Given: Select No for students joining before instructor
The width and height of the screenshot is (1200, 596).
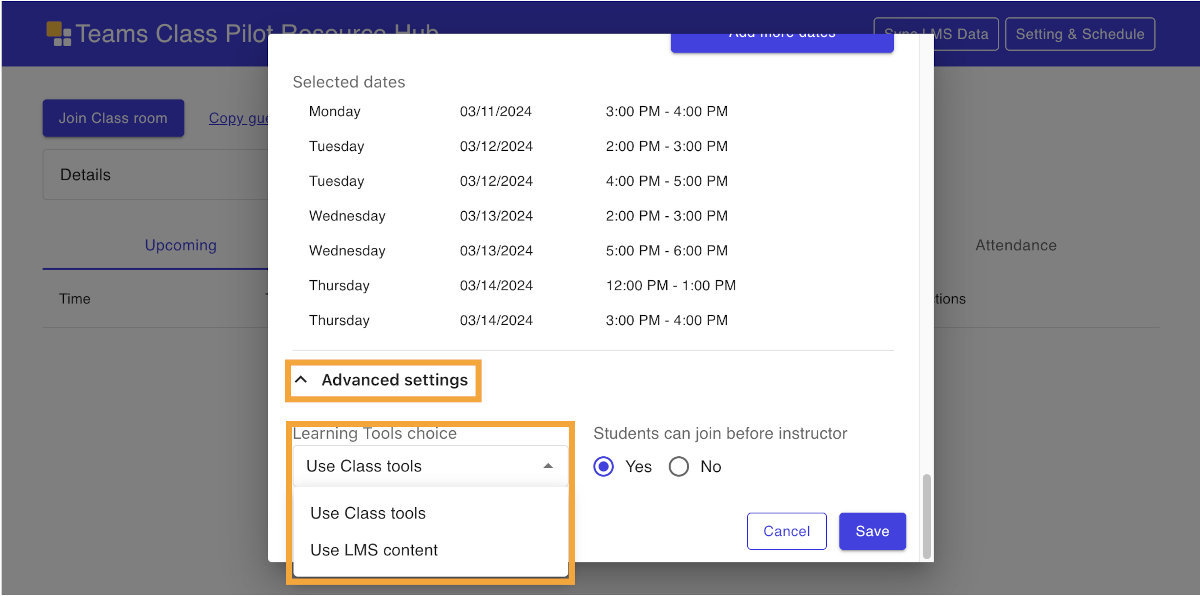Looking at the screenshot, I should (679, 467).
